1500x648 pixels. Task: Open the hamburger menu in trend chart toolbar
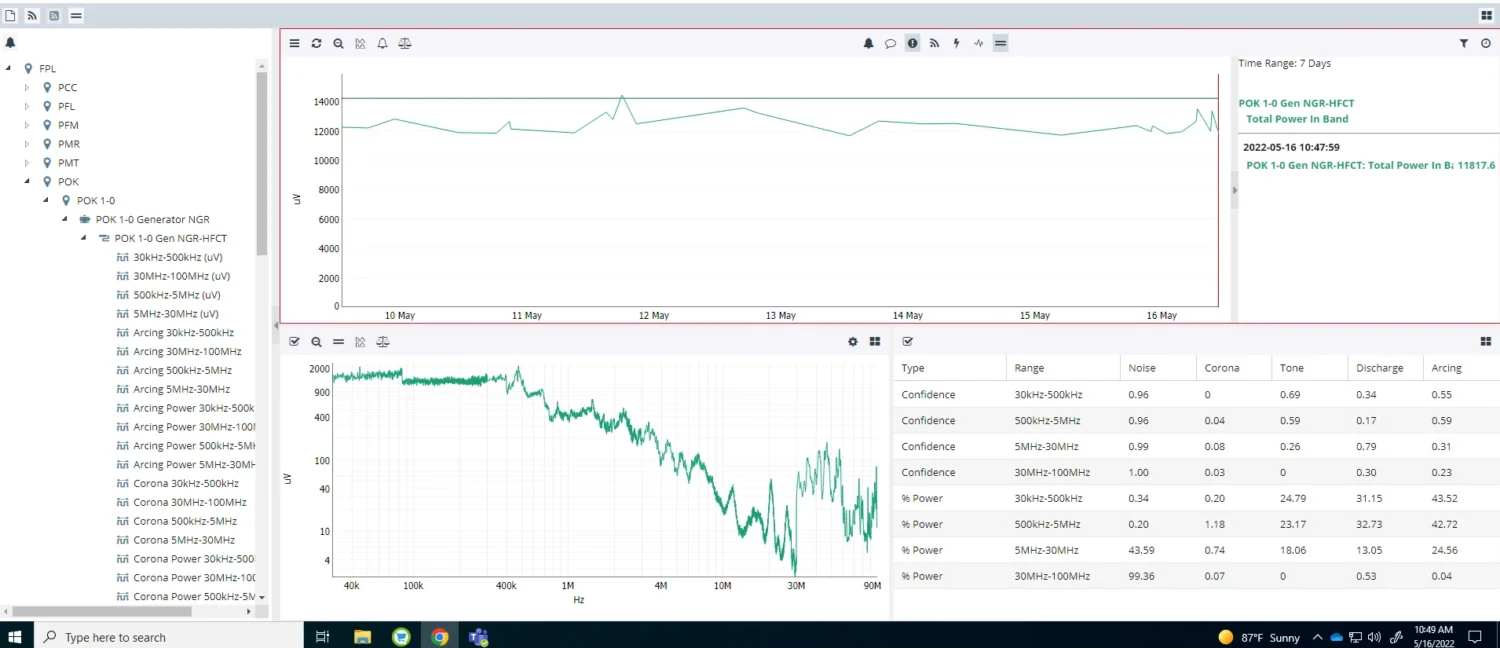[294, 43]
